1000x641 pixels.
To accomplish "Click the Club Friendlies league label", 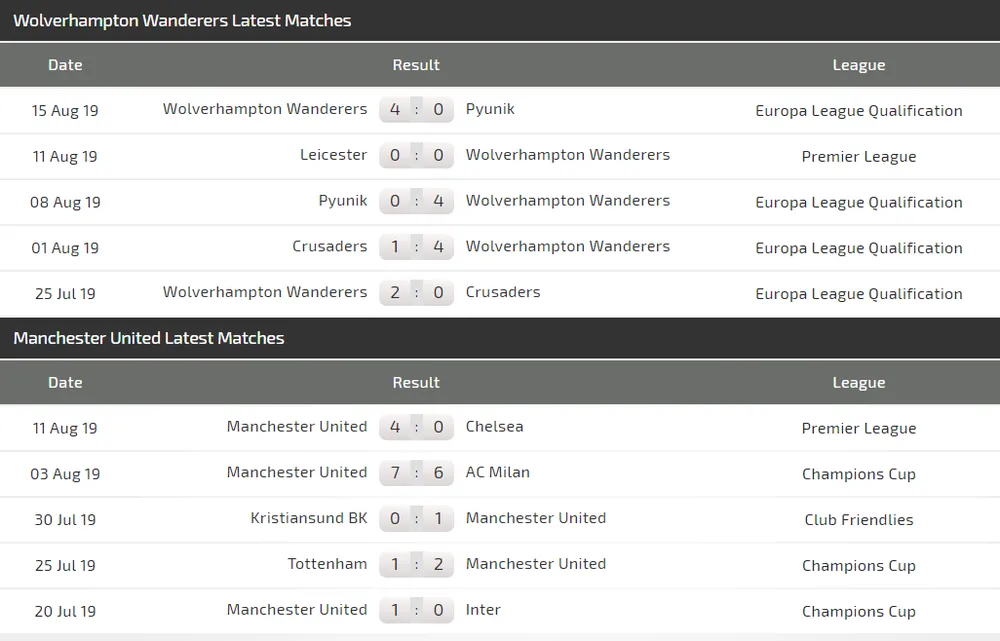I will point(858,520).
